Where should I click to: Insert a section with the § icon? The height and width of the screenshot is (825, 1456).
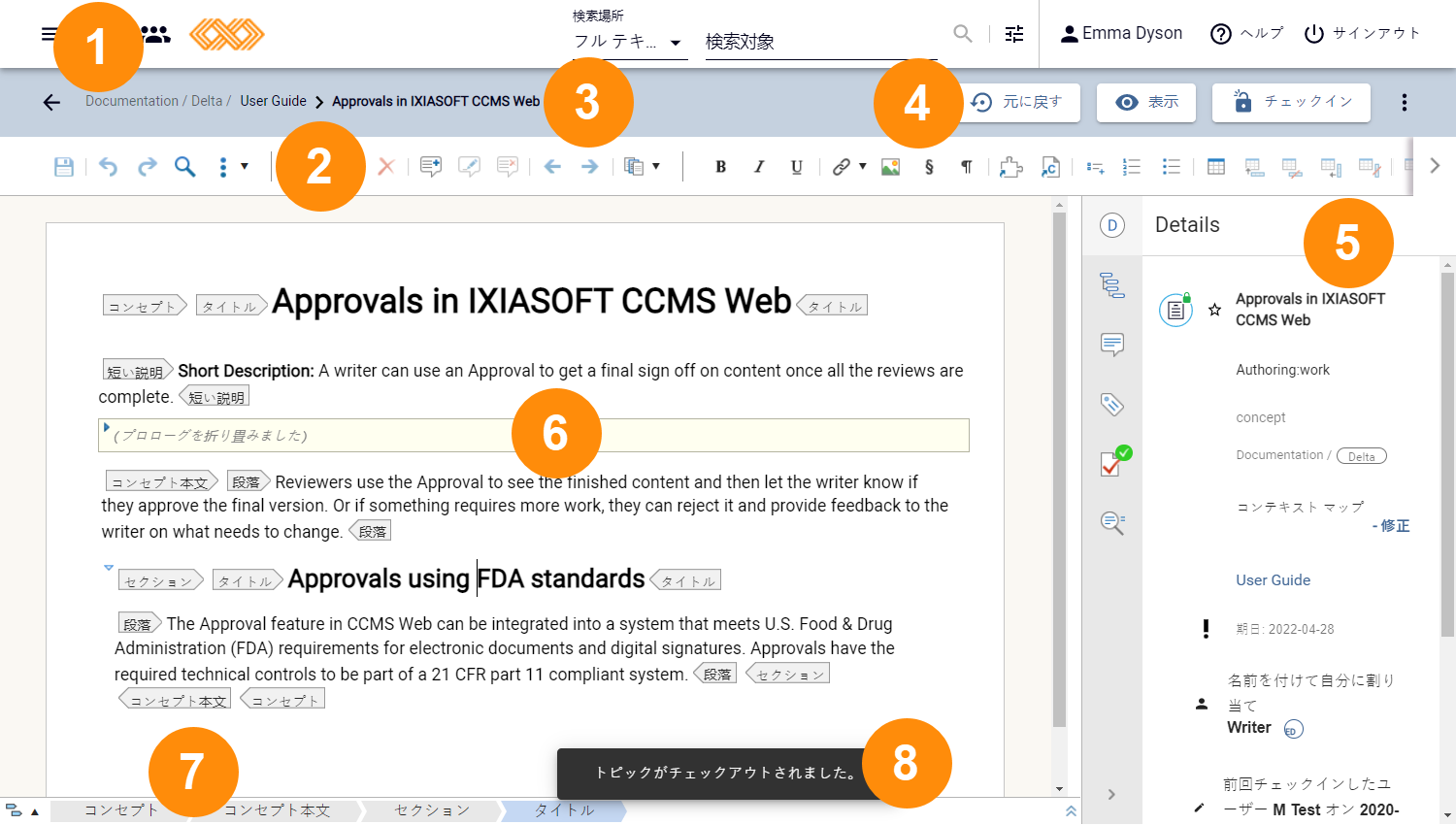click(x=929, y=167)
